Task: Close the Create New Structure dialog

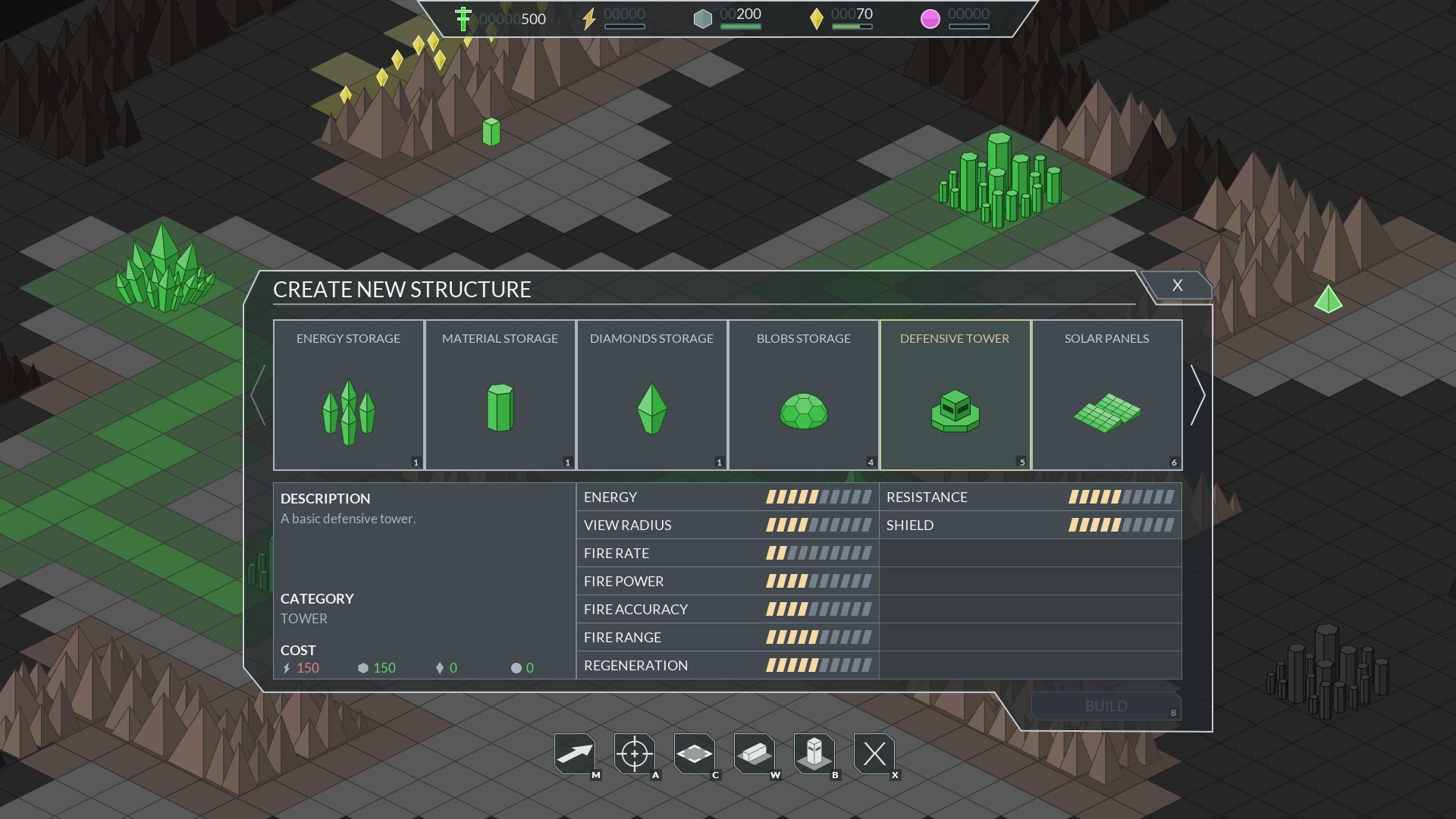Action: click(x=1177, y=286)
